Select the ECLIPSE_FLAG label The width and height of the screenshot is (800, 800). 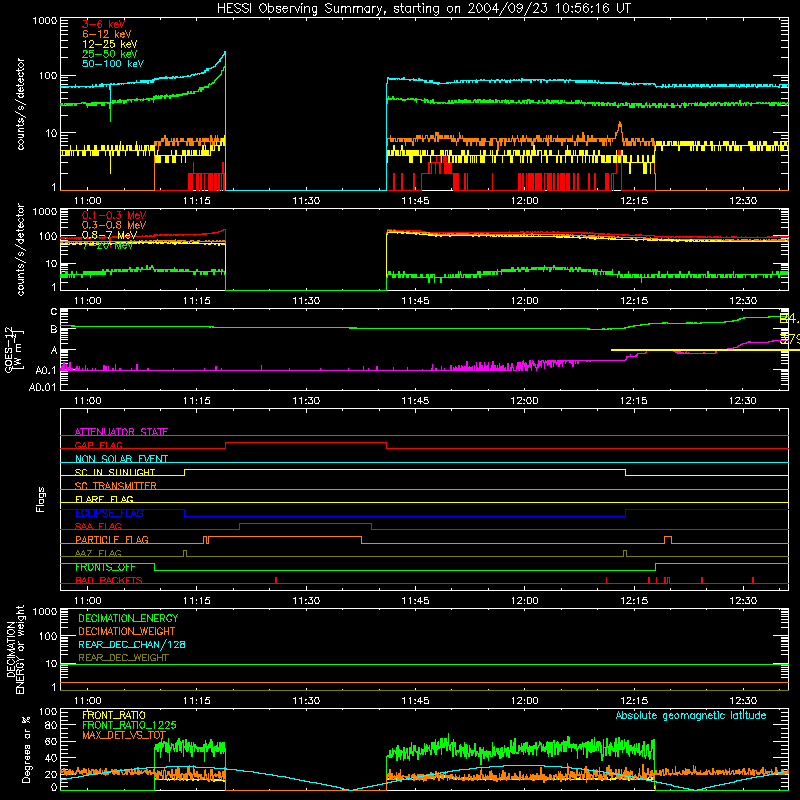point(109,513)
